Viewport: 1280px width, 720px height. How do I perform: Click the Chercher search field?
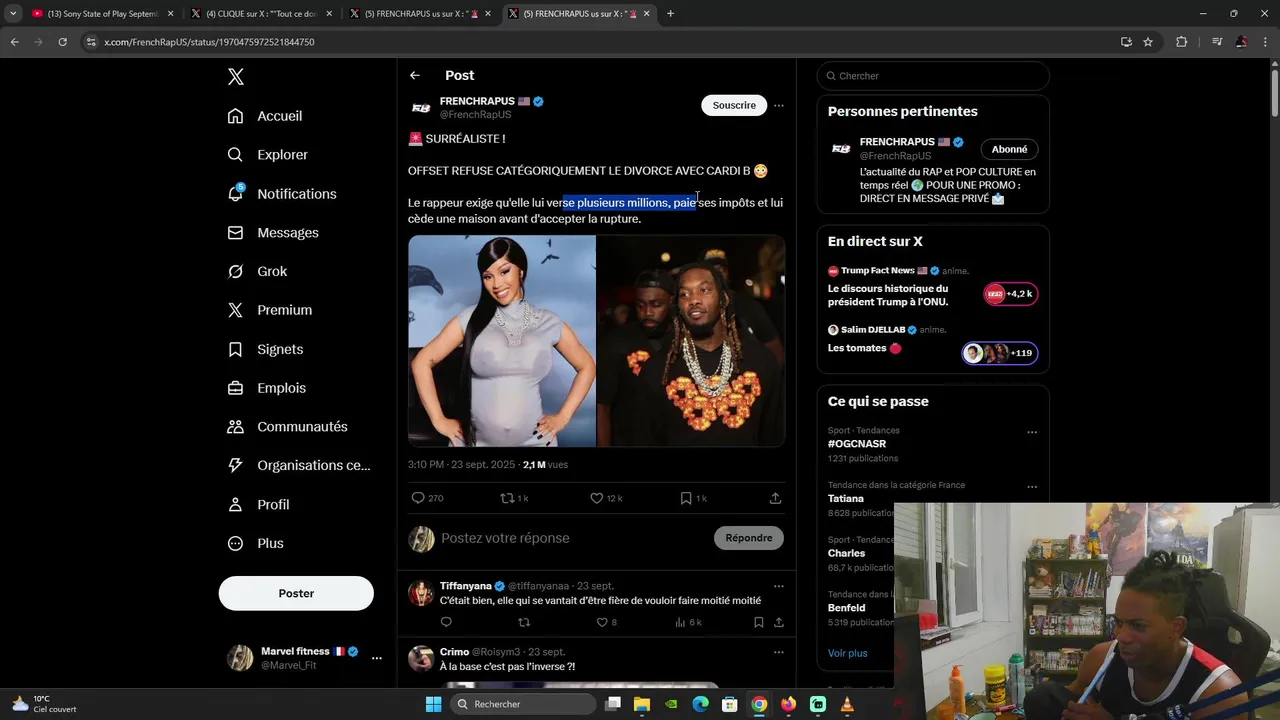click(933, 76)
